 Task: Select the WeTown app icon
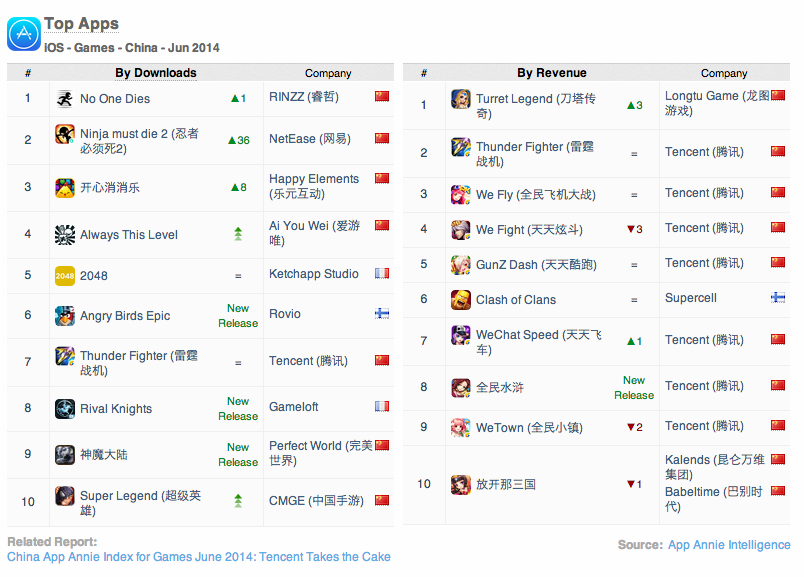pyautogui.click(x=460, y=427)
